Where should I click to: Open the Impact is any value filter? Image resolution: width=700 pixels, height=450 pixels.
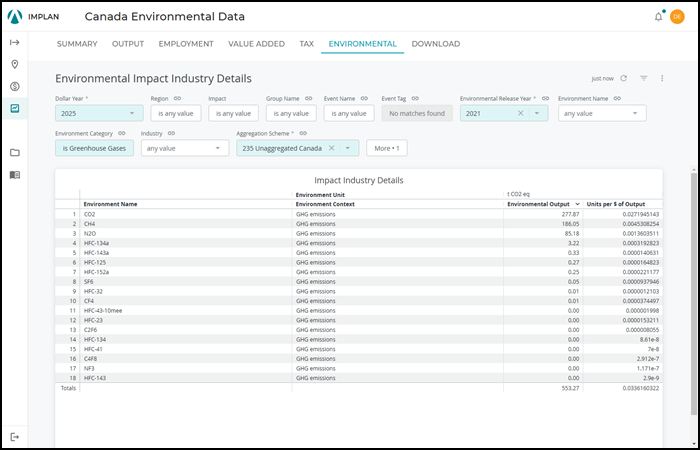click(233, 113)
